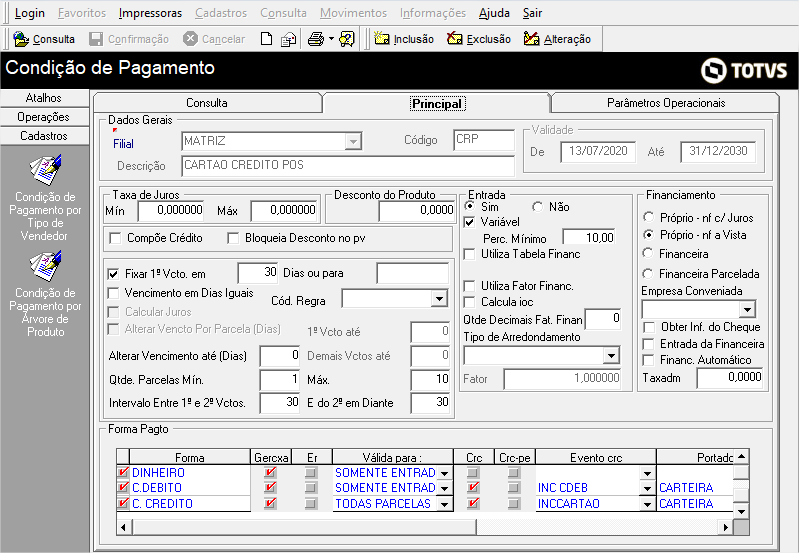
Task: Open Válida para dropdown in C.DEBITO row
Action: pos(445,488)
